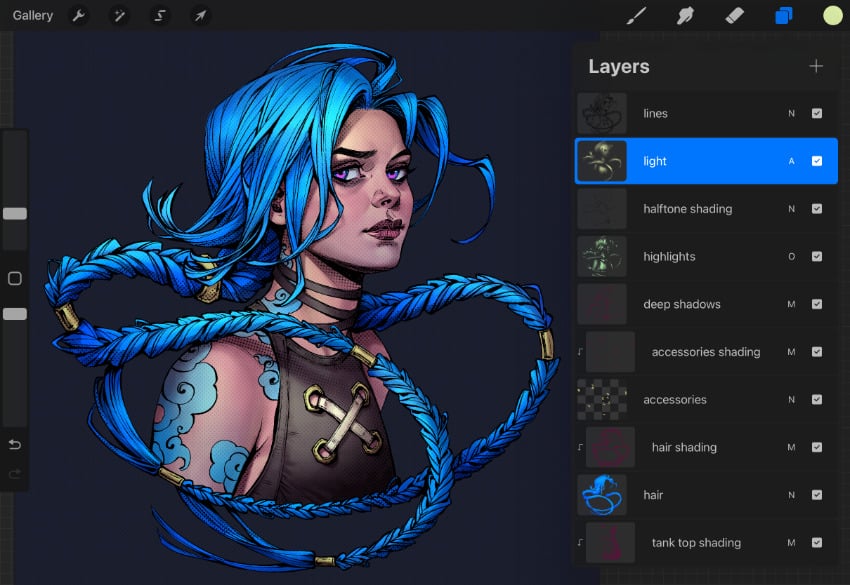Image resolution: width=850 pixels, height=585 pixels.
Task: Open blend mode M of hair shading
Action: 791,447
